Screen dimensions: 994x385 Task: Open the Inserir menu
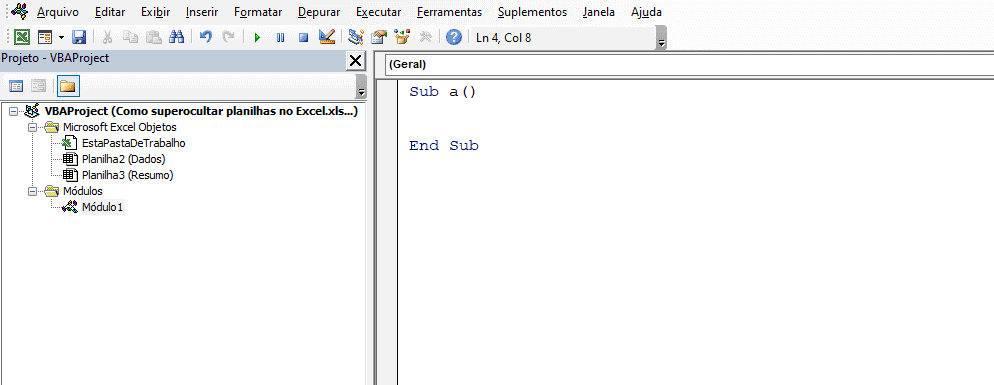pos(202,12)
